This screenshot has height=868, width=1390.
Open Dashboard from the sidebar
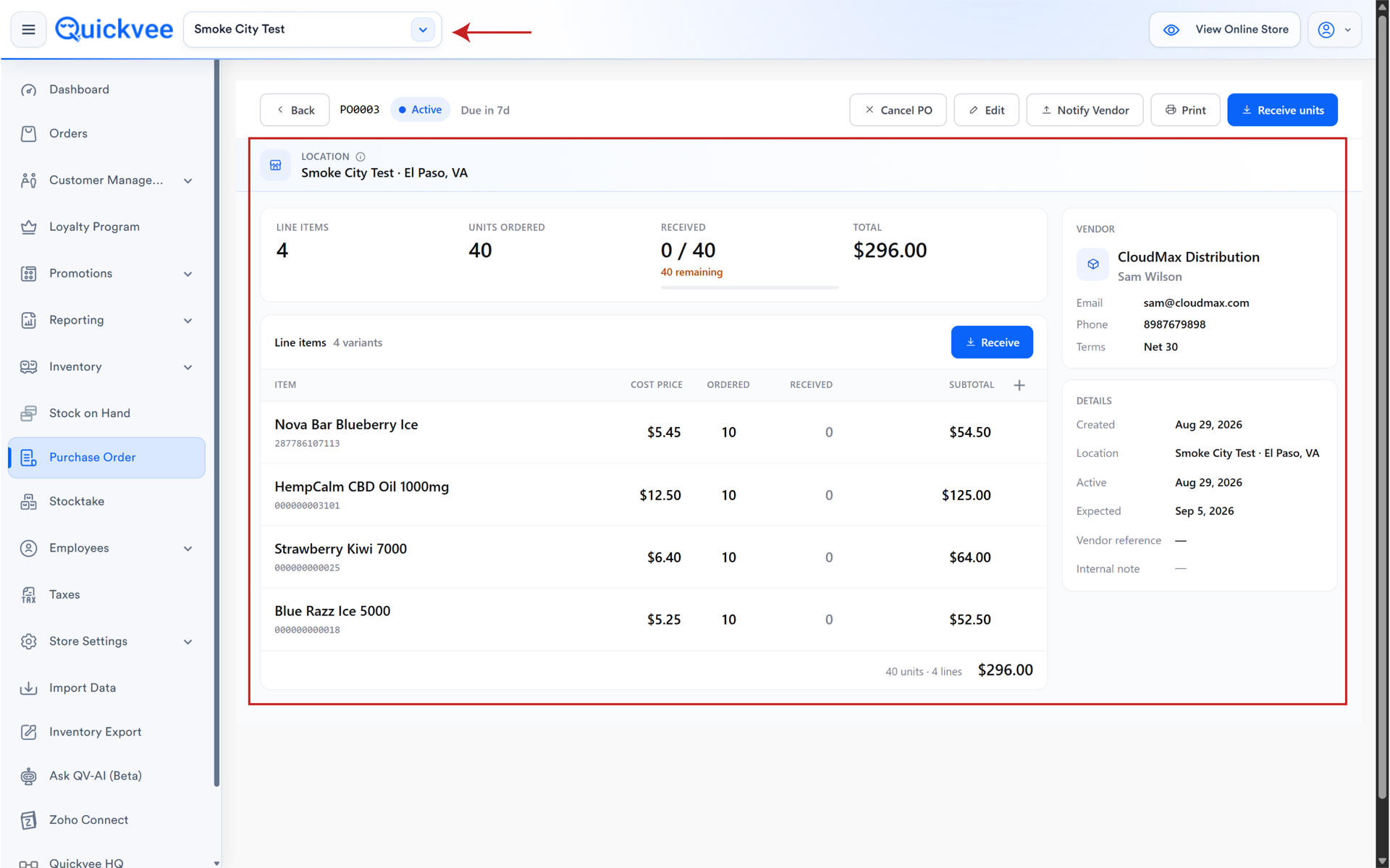(x=79, y=90)
